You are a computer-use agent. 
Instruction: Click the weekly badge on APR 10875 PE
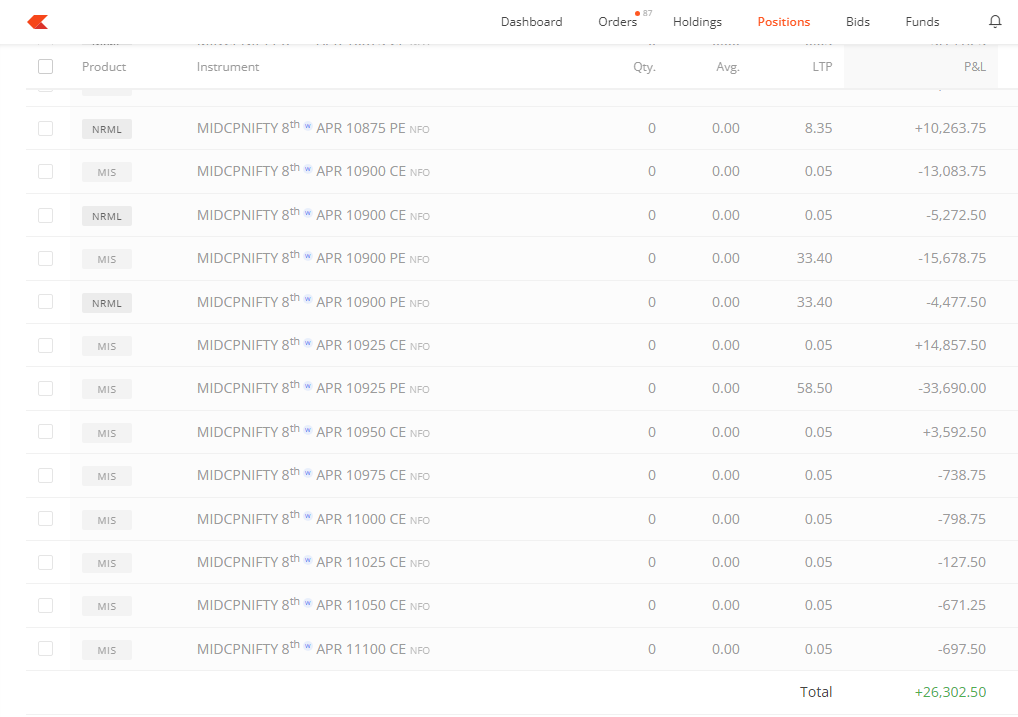pos(308,124)
